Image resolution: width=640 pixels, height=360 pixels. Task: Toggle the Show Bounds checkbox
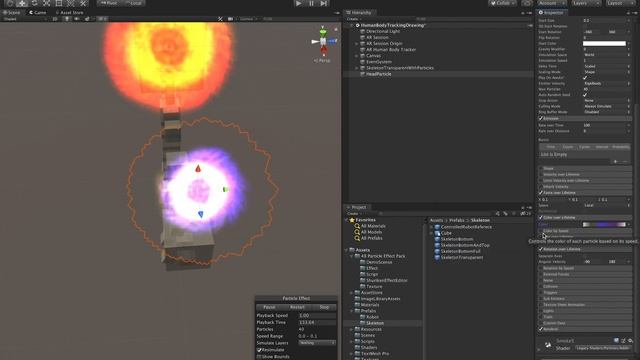[259, 357]
